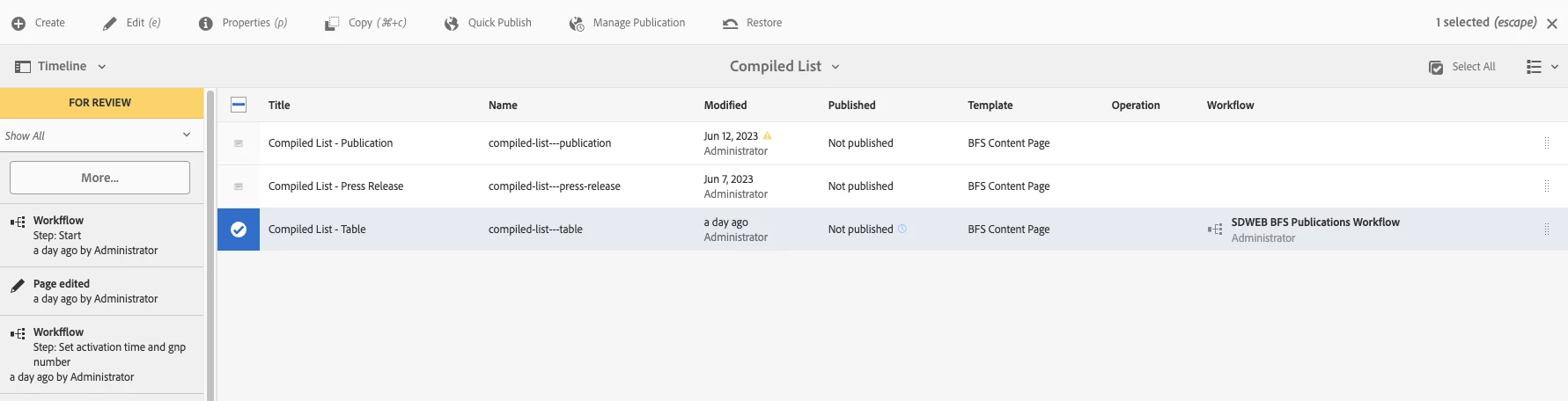Deselect the Compiled List - Table checkbox
This screenshot has width=1568, height=401.
pyautogui.click(x=239, y=230)
